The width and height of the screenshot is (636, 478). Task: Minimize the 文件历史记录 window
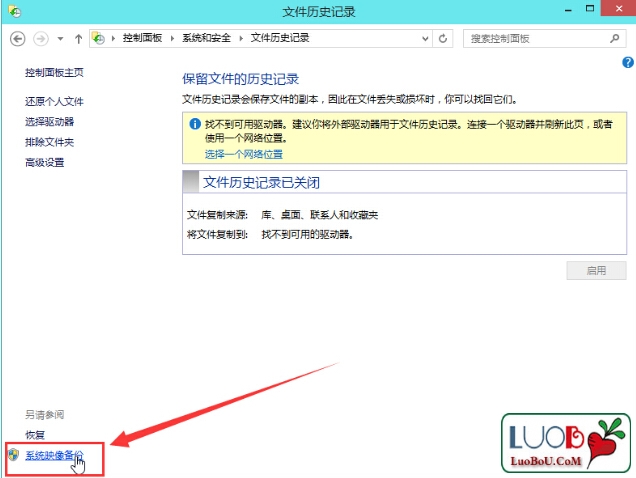point(568,9)
